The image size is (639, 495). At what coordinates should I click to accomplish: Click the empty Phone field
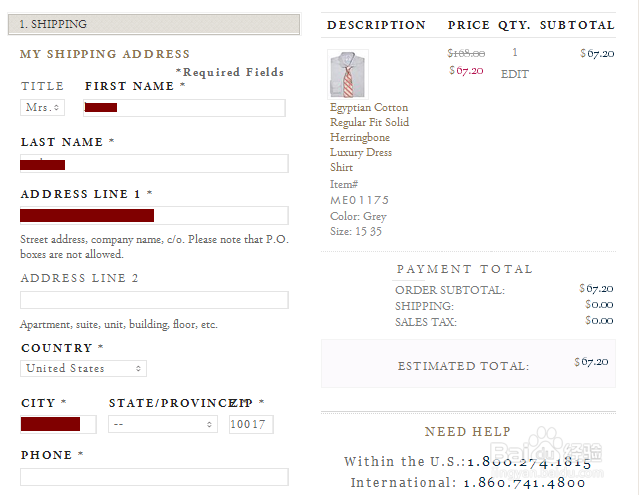(154, 477)
